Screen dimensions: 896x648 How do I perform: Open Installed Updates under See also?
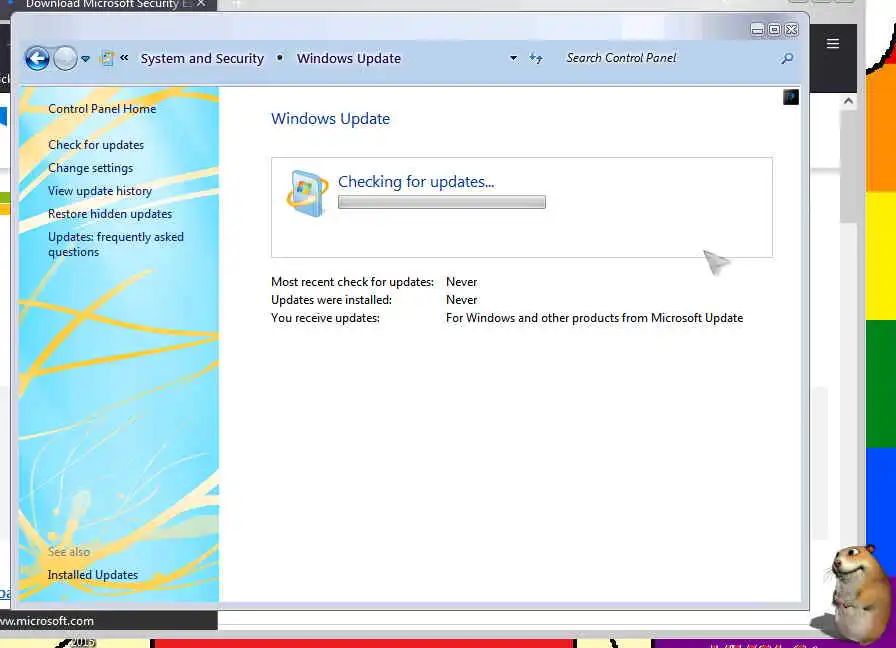point(93,575)
